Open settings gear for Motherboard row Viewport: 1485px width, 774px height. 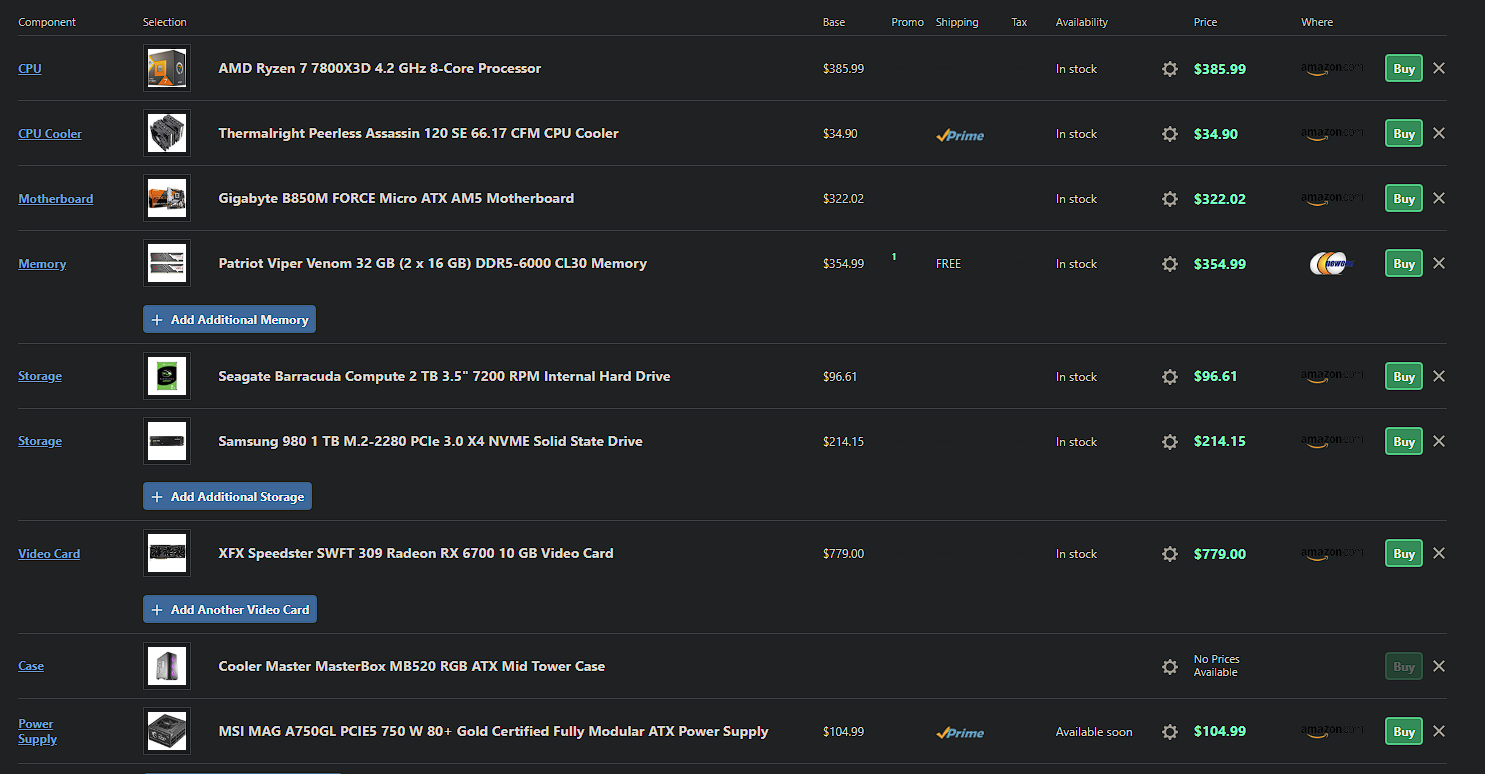click(1170, 199)
